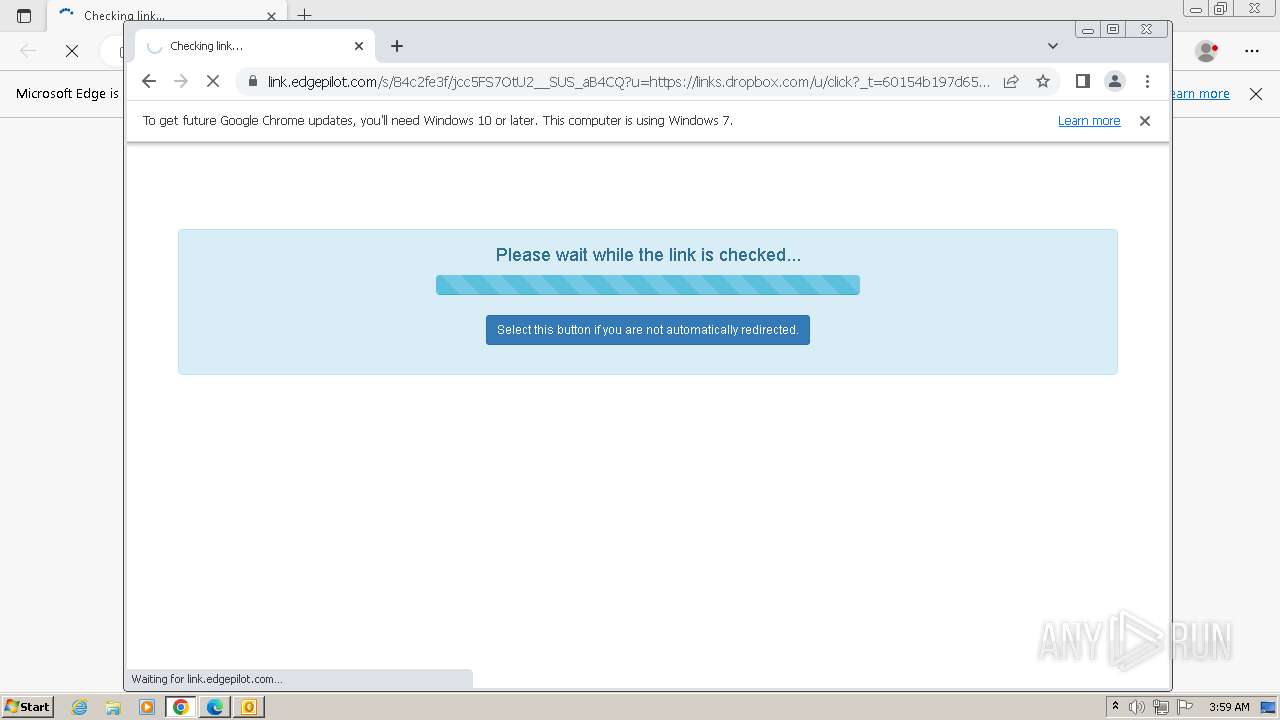Open the Outlook taskbar icon
Viewport: 1280px width, 720px height.
point(249,707)
